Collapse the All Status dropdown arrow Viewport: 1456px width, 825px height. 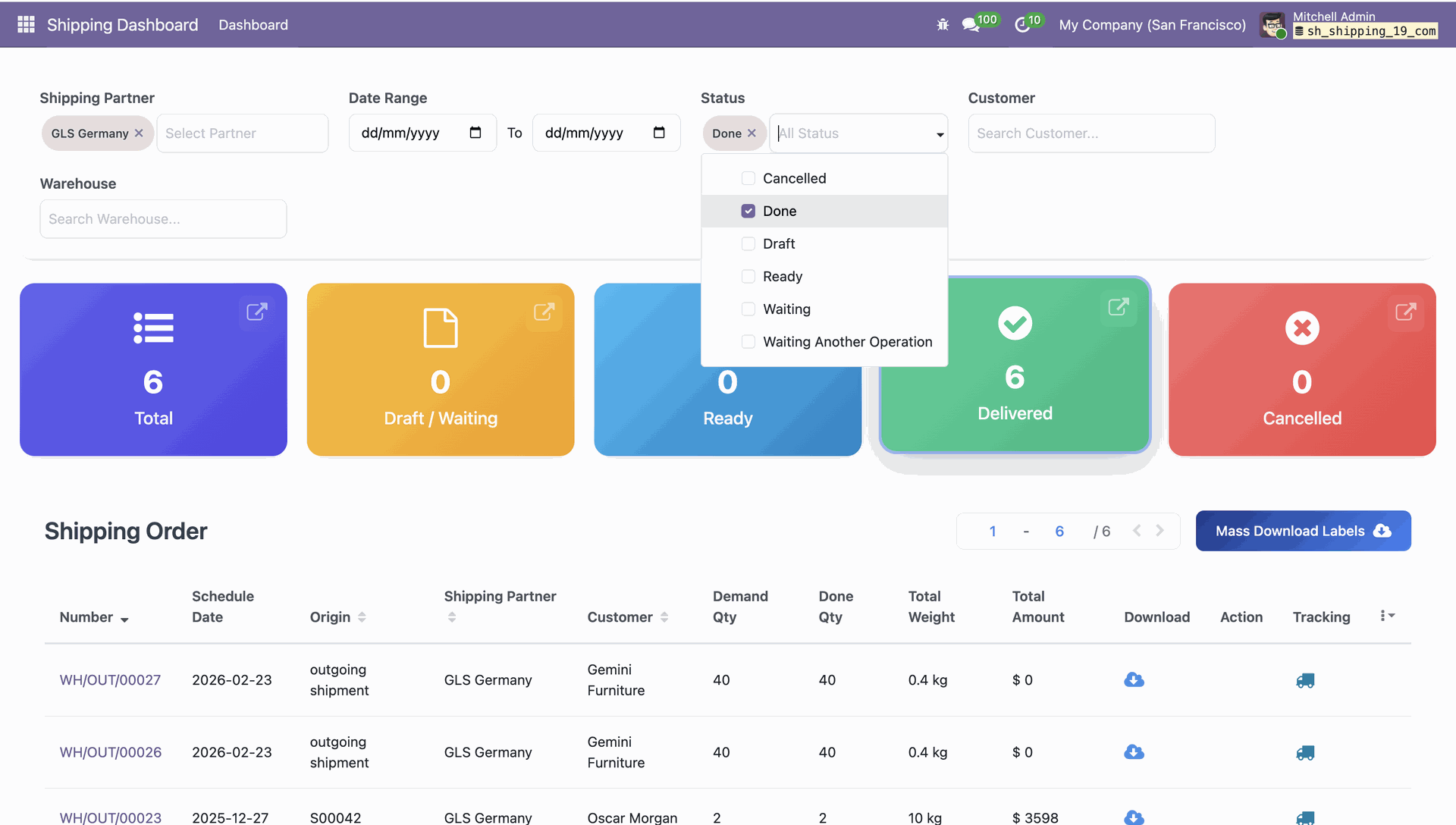[940, 134]
